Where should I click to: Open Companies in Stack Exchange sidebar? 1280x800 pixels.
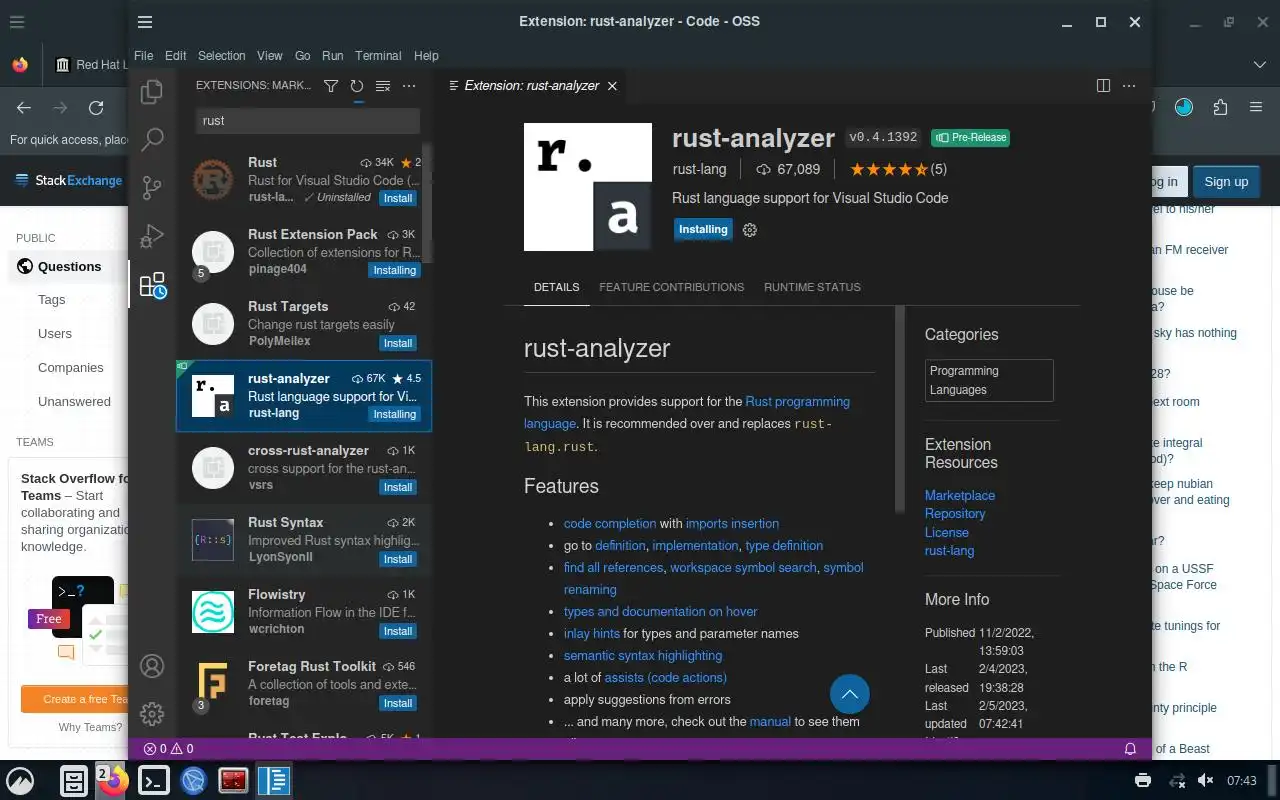[x=70, y=367]
